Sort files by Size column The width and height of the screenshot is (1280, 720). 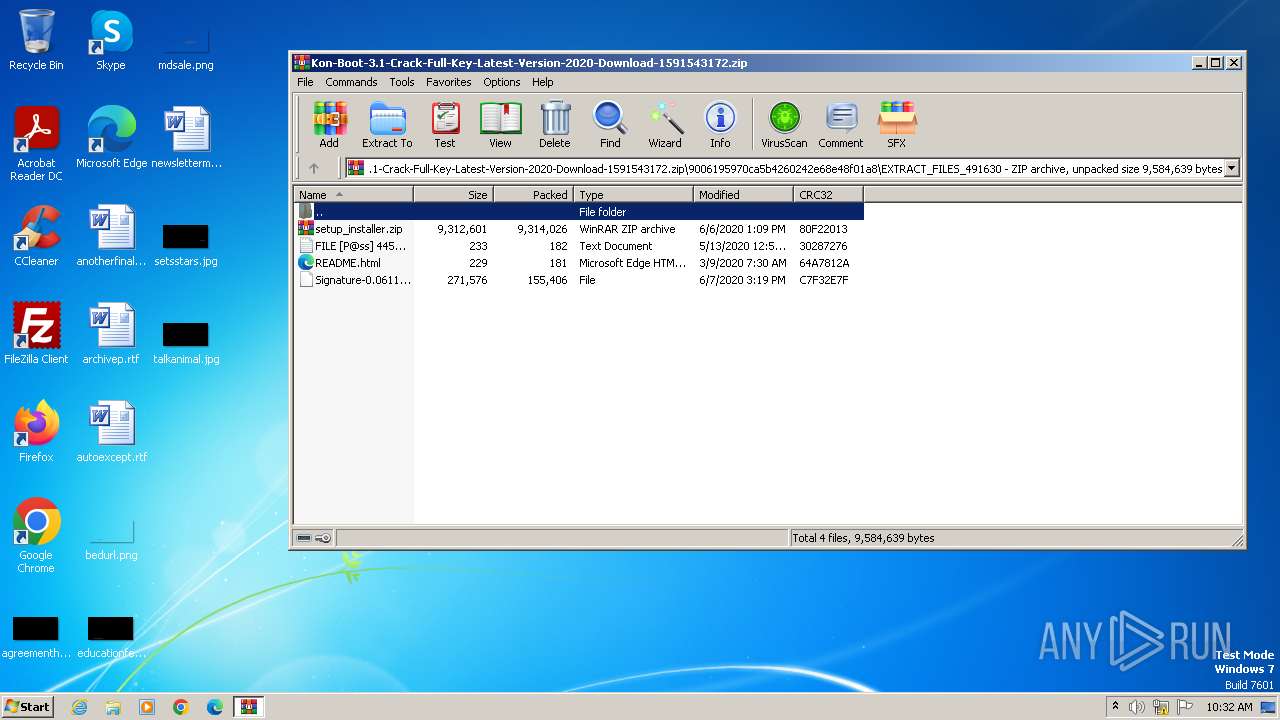coord(454,195)
